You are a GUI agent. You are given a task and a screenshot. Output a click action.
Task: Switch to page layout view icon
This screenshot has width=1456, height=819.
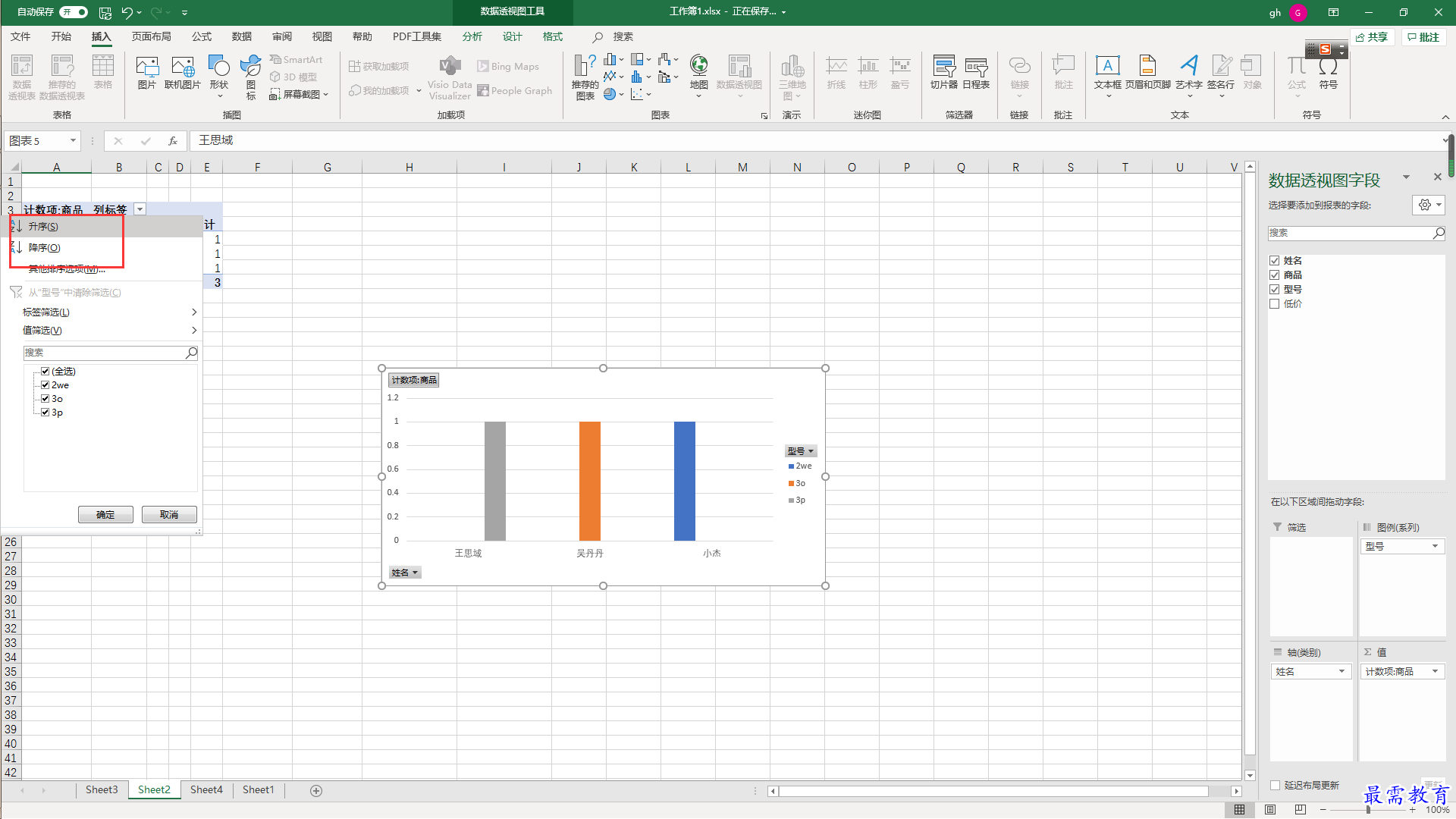[x=1270, y=810]
